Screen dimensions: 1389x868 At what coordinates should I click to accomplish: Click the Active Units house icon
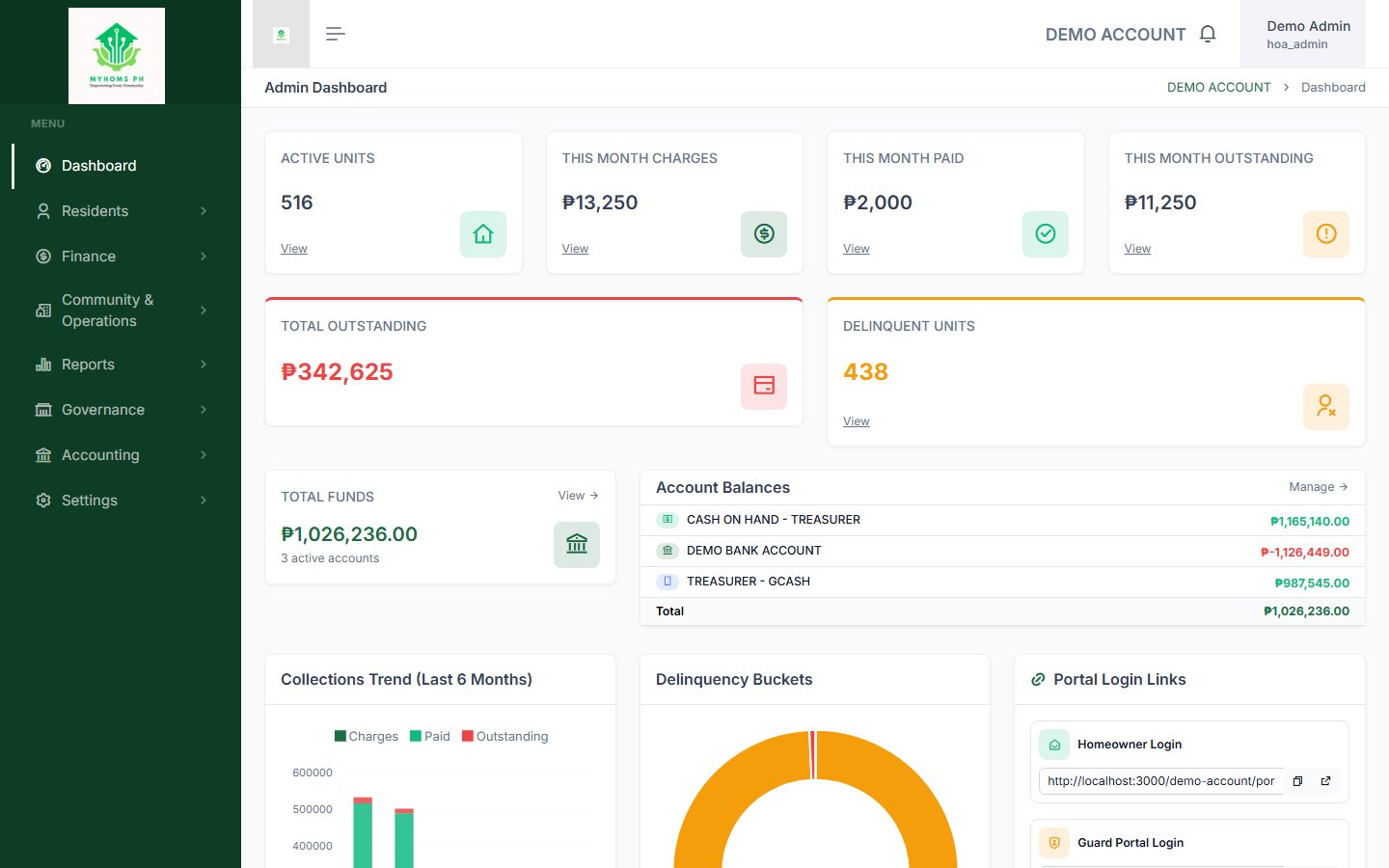(x=483, y=234)
